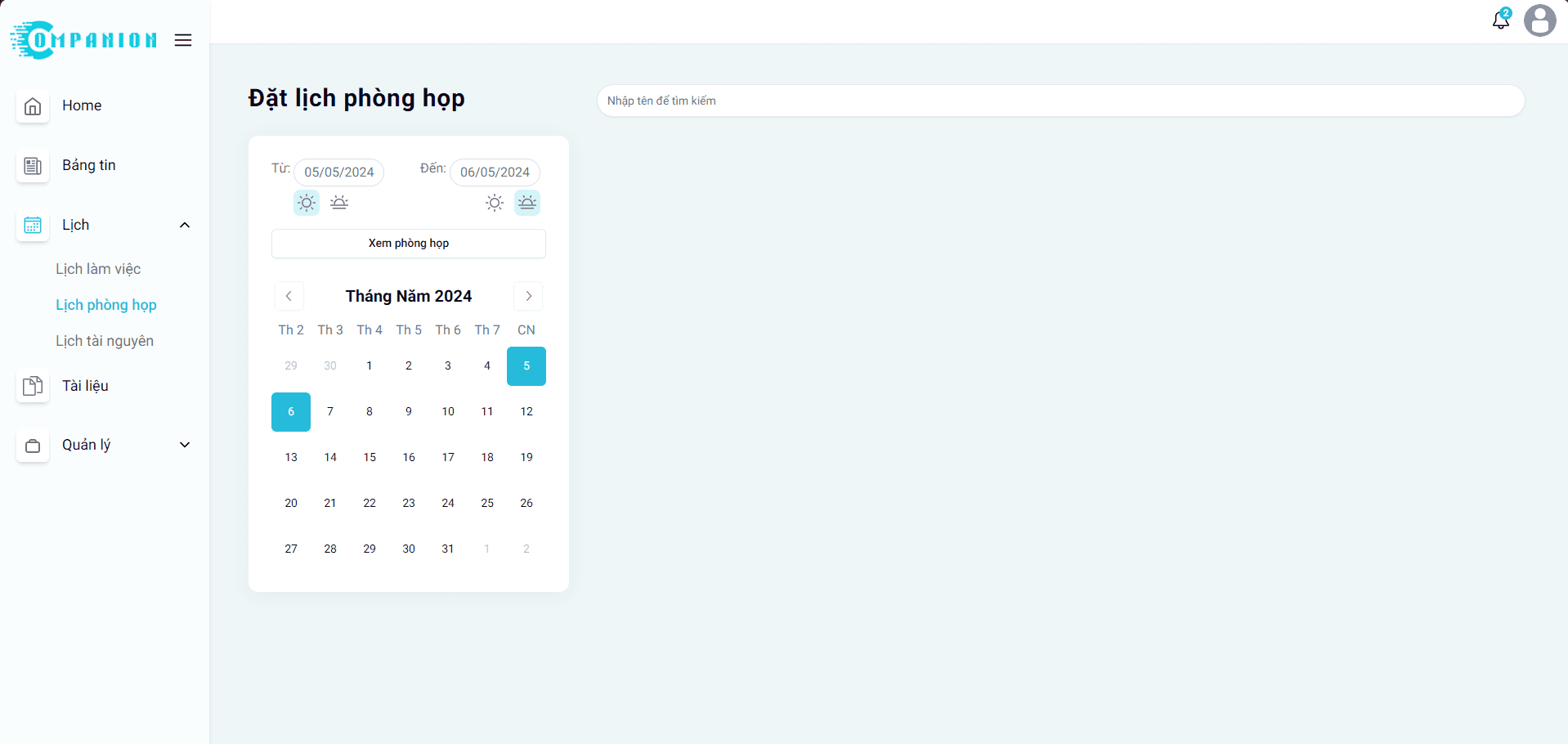Viewport: 1568px width, 744px height.
Task: Select day 19 in the calendar
Action: [526, 458]
